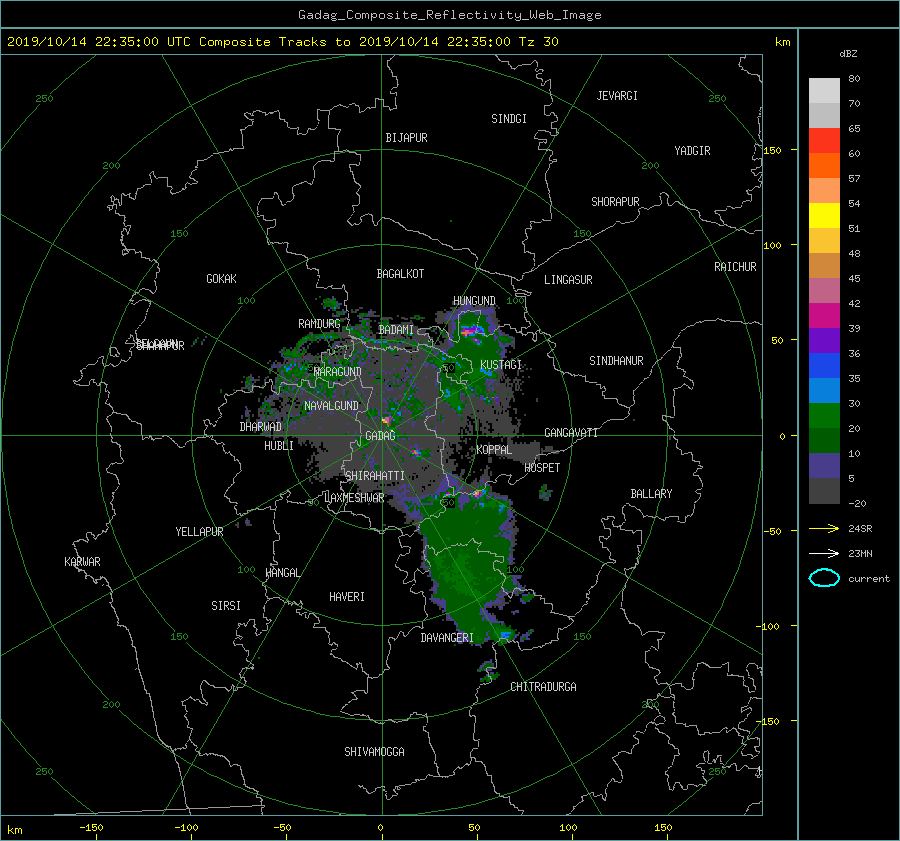This screenshot has width=900, height=841.
Task: Click the DAVANGERI city label
Action: [447, 638]
